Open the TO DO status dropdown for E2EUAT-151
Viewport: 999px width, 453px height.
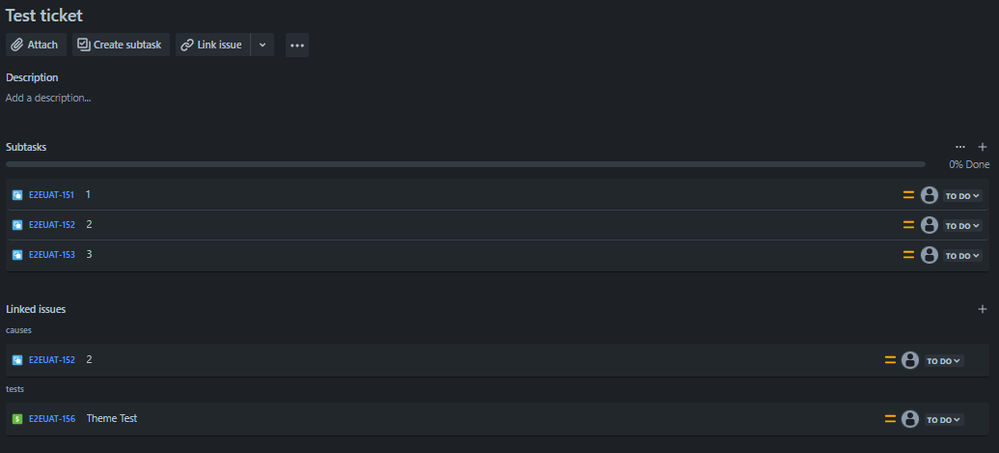(962, 196)
